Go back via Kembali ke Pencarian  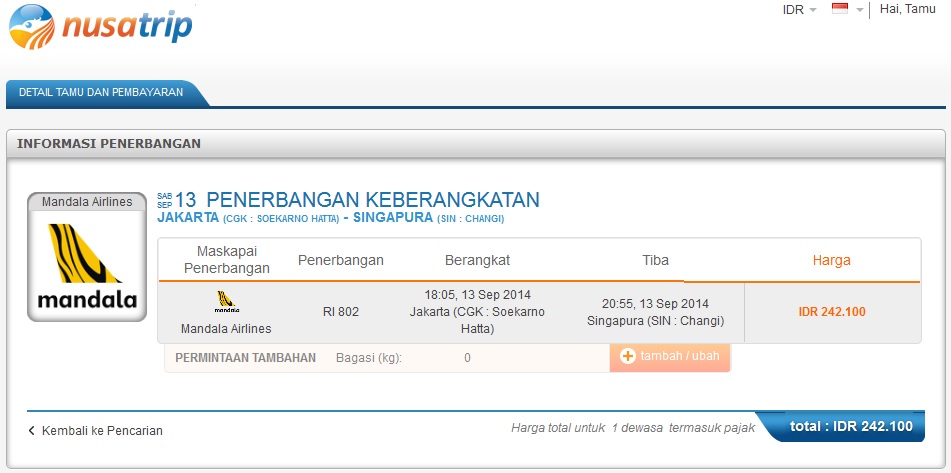click(95, 431)
